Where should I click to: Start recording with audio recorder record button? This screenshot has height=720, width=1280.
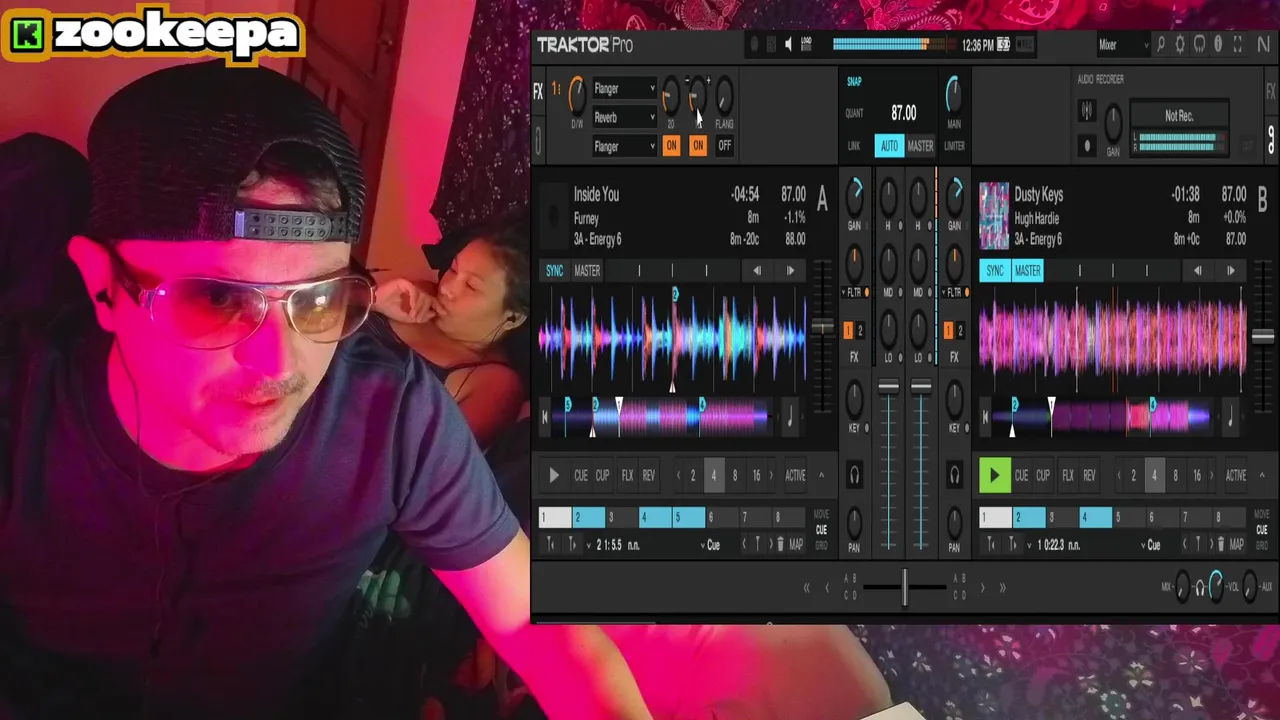pos(1087,146)
